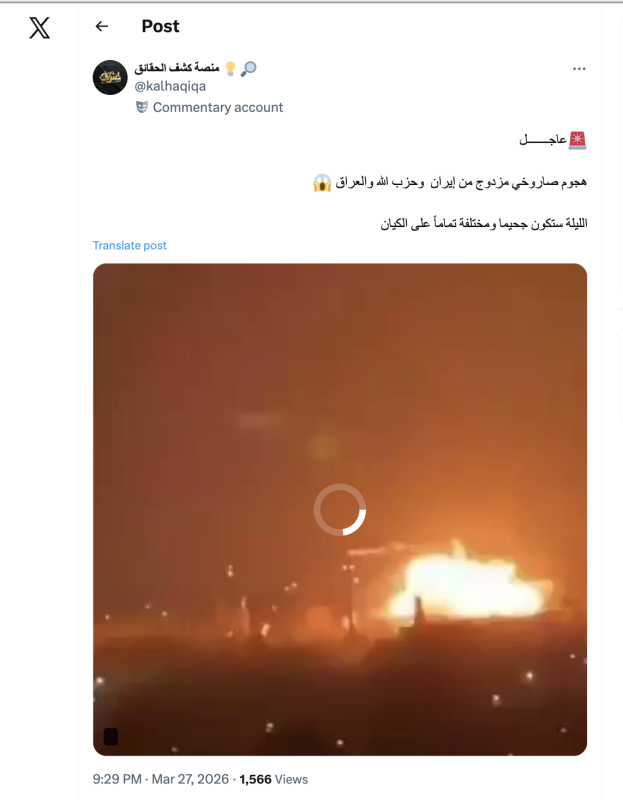Click the loading spinner on the video
Image resolution: width=623 pixels, height=800 pixels.
tap(340, 510)
